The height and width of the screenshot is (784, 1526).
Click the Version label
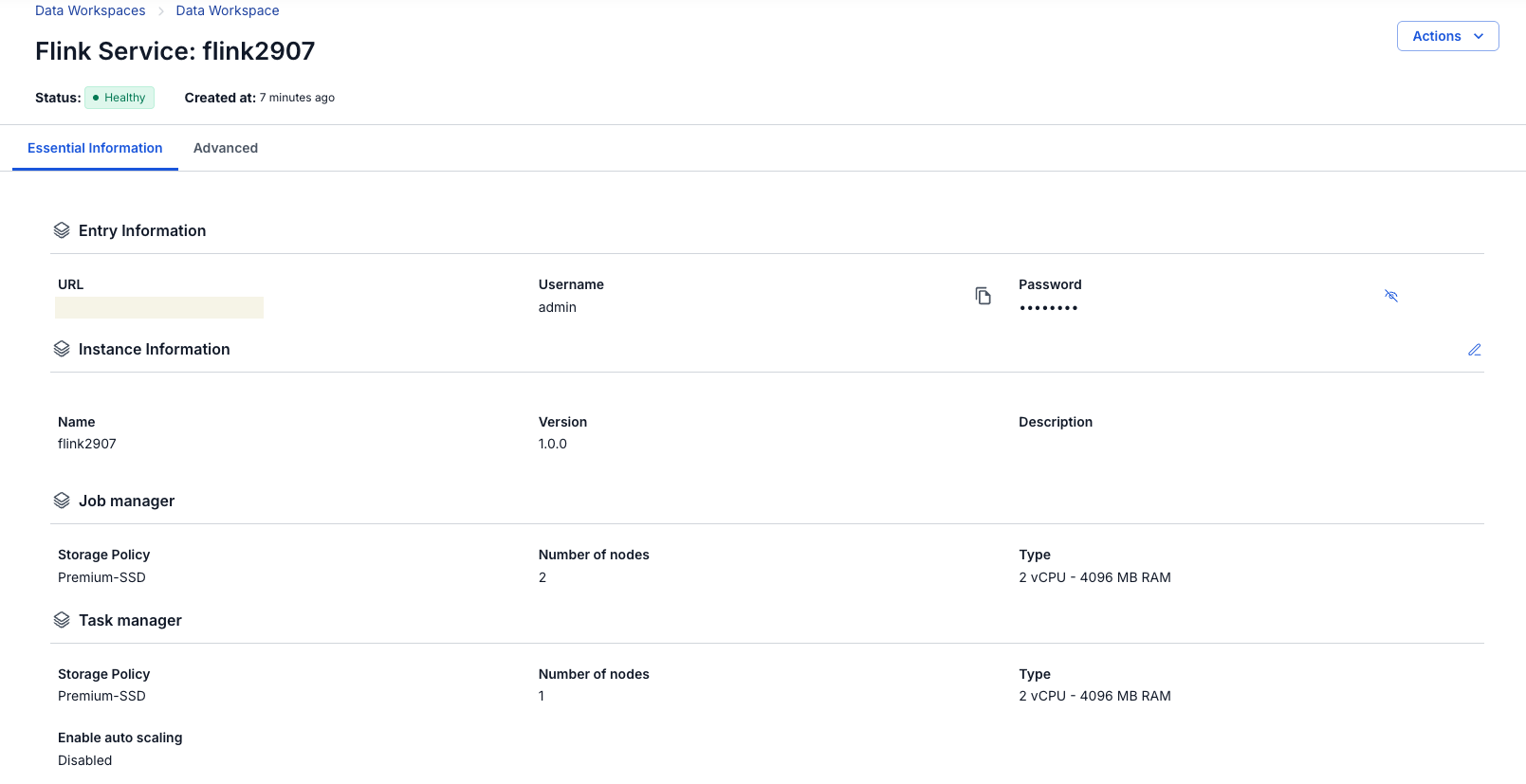point(562,422)
